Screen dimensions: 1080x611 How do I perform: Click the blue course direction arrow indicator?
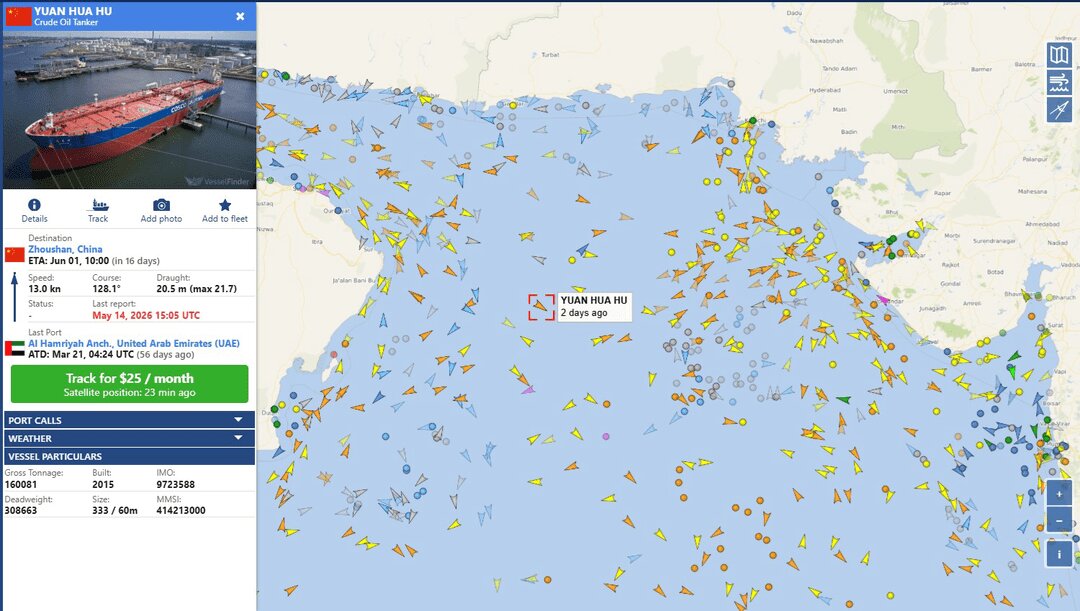(x=14, y=297)
